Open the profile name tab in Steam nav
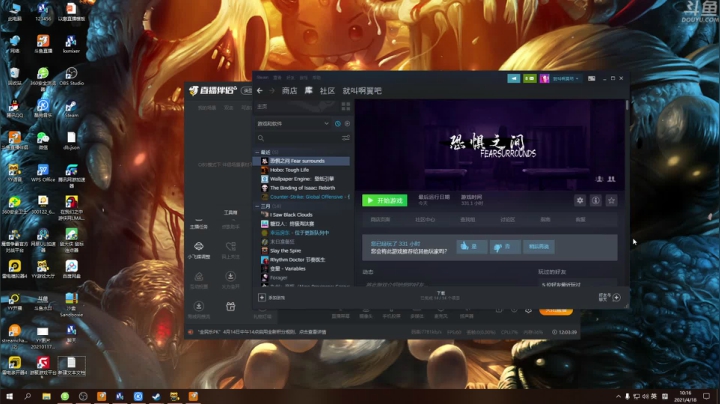720x404 pixels. (362, 91)
